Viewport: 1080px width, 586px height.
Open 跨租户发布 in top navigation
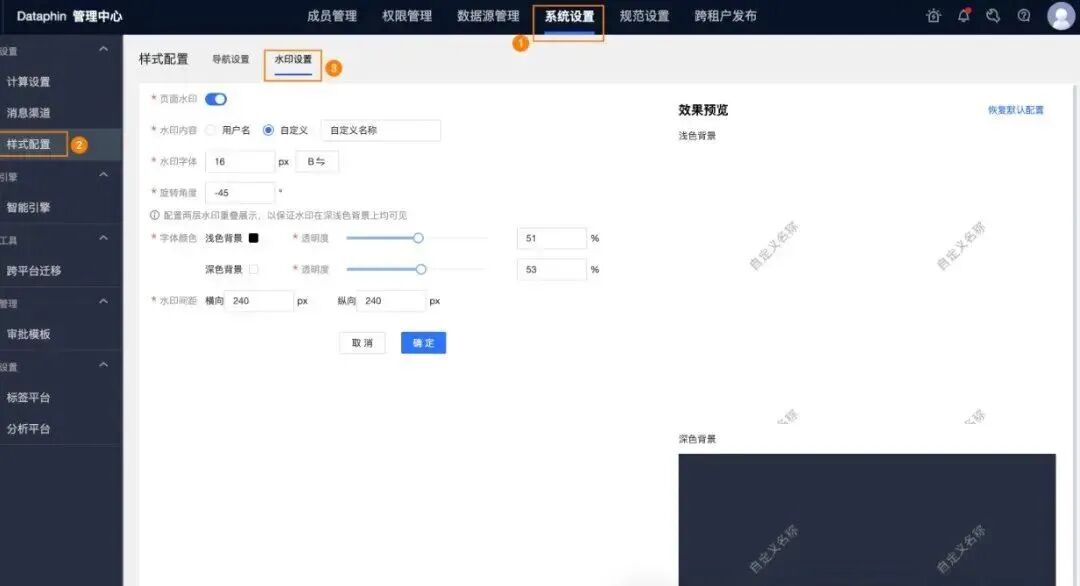tap(725, 16)
